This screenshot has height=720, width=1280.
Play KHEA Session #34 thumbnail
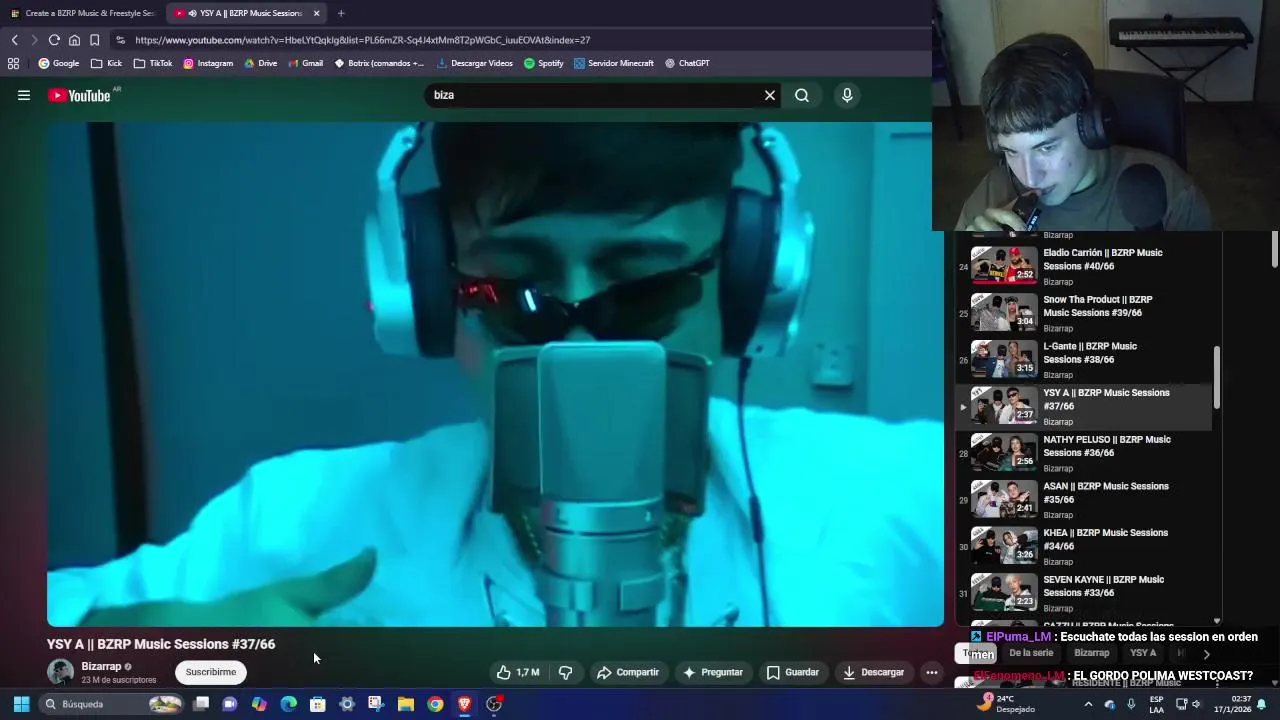point(1004,545)
